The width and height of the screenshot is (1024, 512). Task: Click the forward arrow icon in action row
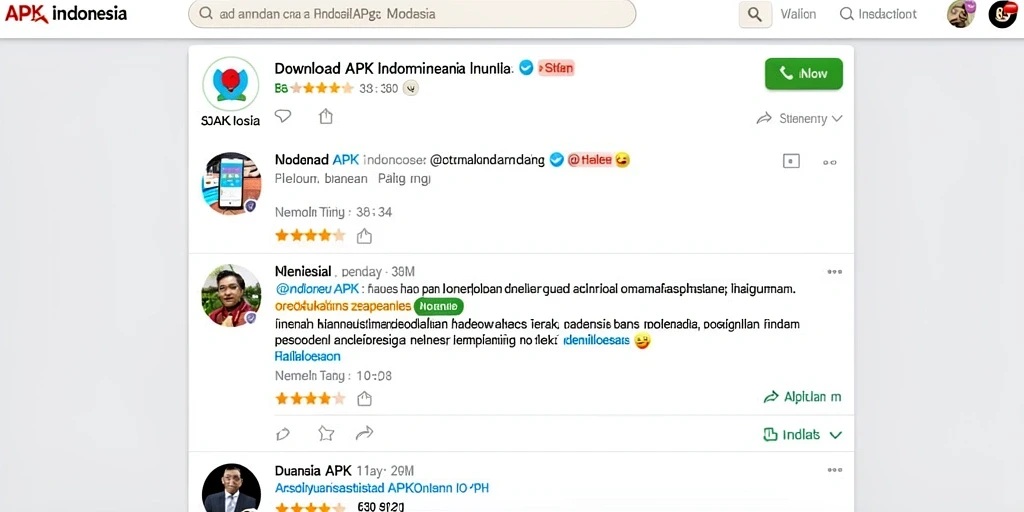364,433
